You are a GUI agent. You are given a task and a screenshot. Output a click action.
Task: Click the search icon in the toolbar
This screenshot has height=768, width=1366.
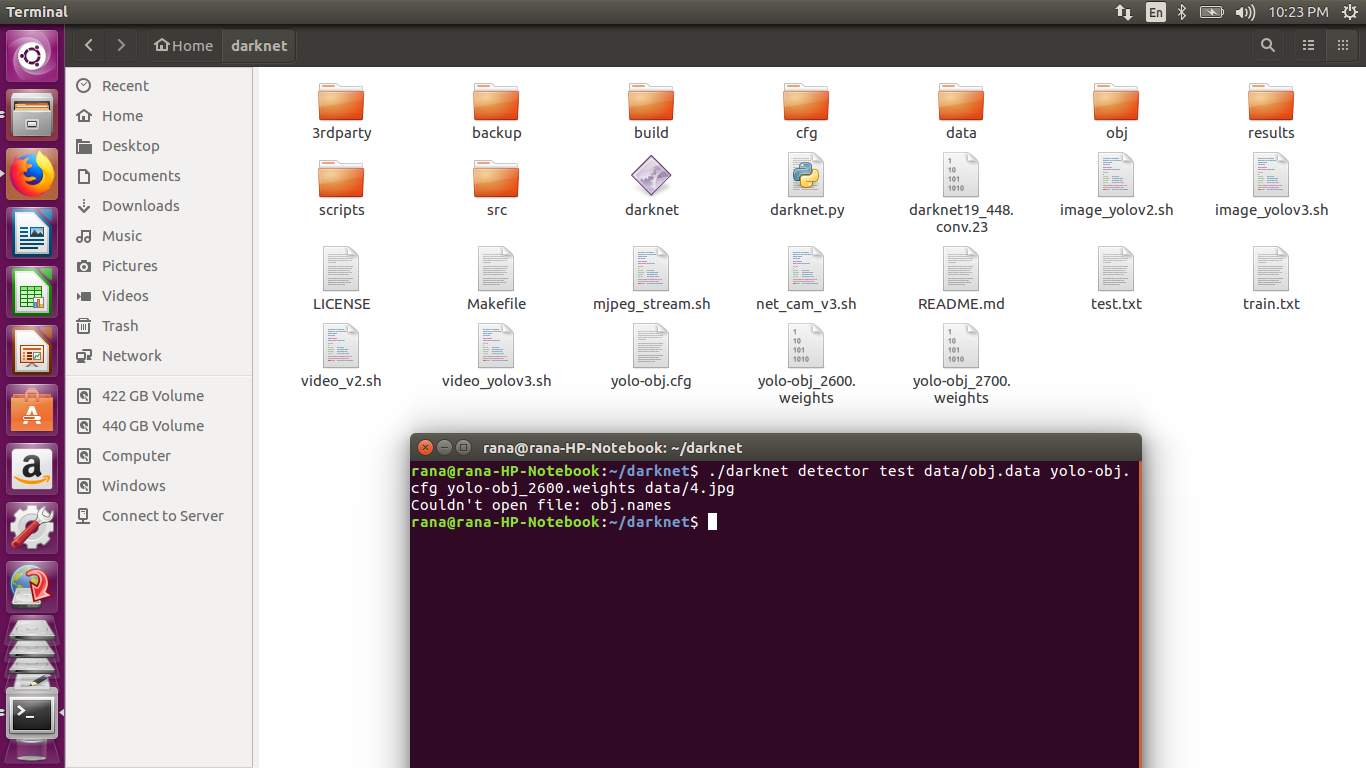click(1267, 45)
